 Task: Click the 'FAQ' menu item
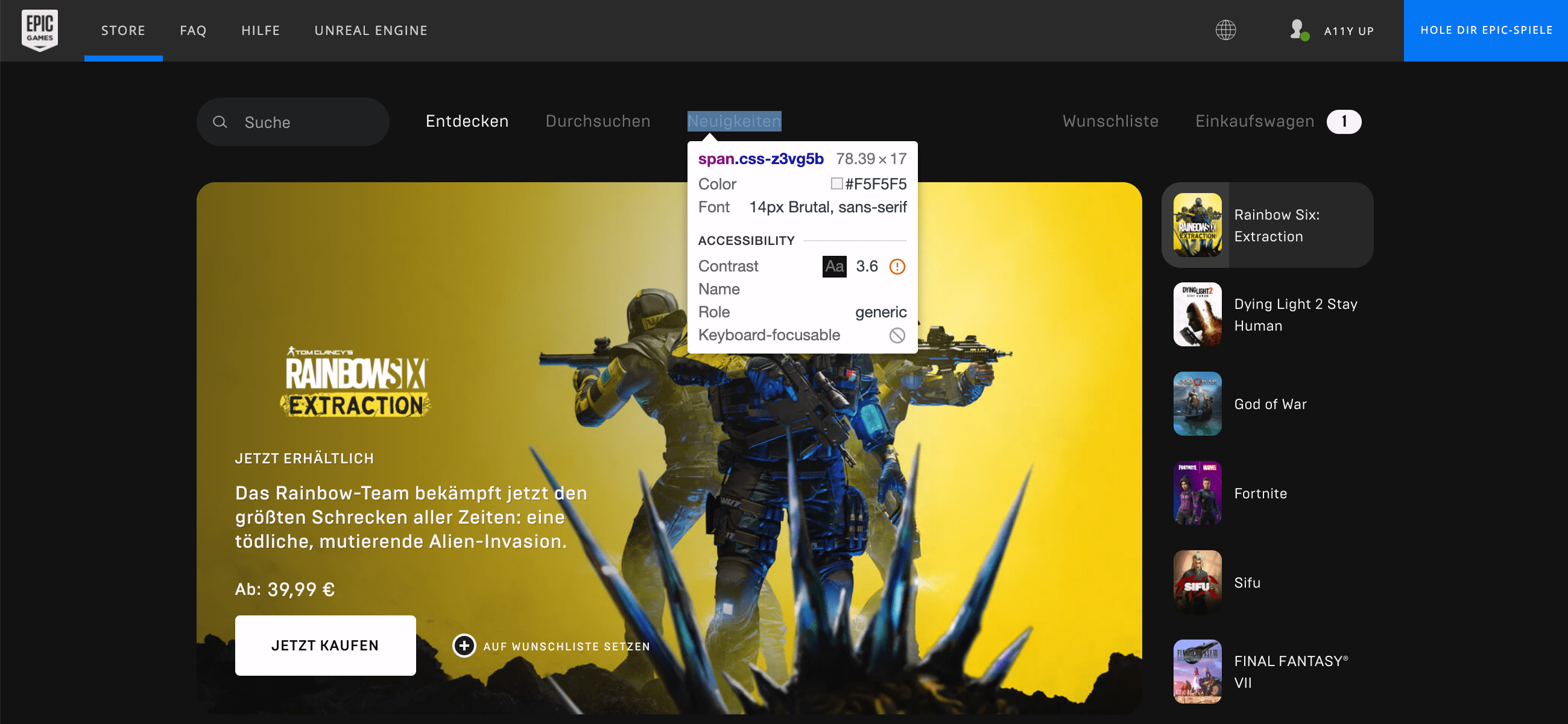(193, 30)
